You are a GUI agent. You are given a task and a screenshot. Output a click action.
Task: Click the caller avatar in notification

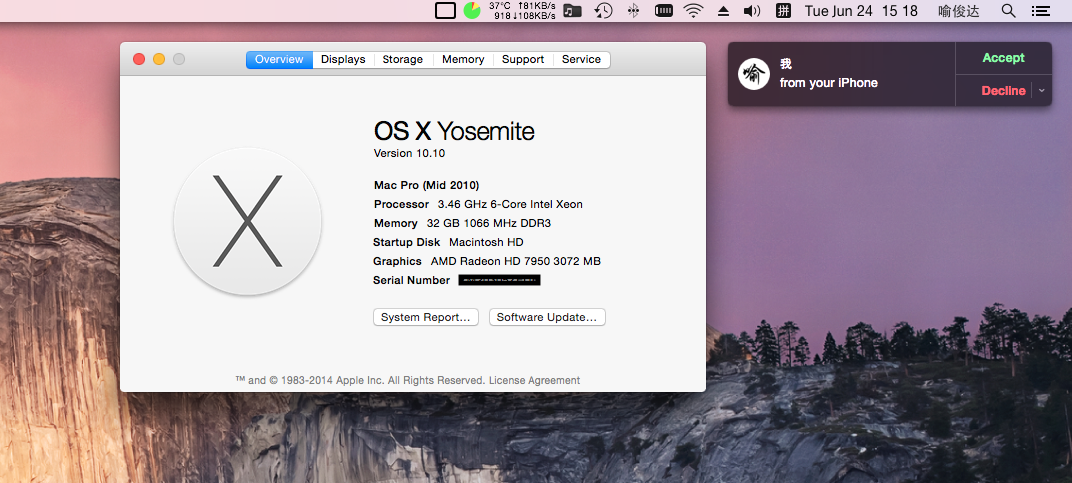point(754,74)
